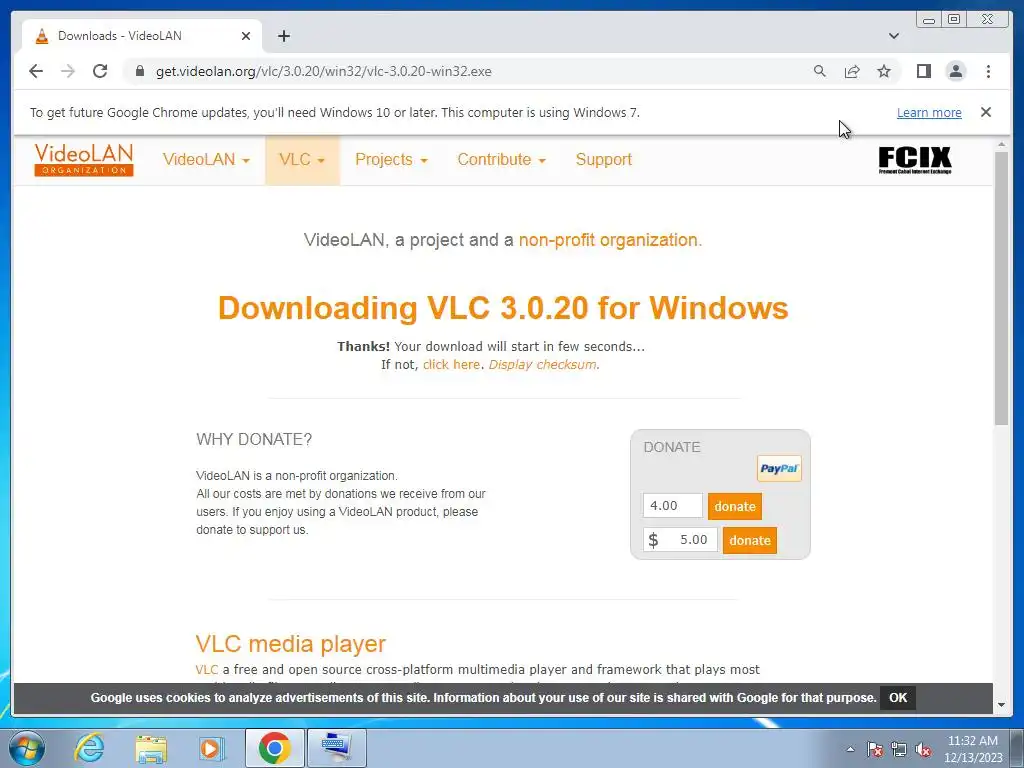The height and width of the screenshot is (768, 1024).
Task: Open the Support page
Action: 603,160
